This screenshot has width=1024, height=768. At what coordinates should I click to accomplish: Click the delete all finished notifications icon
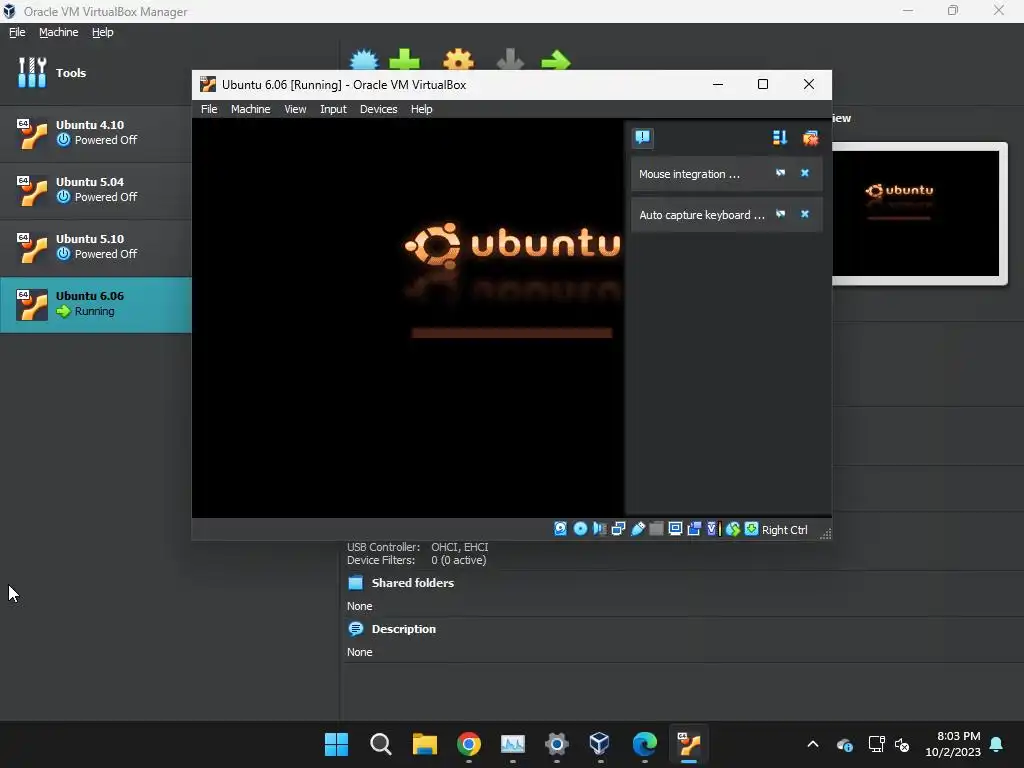click(810, 137)
